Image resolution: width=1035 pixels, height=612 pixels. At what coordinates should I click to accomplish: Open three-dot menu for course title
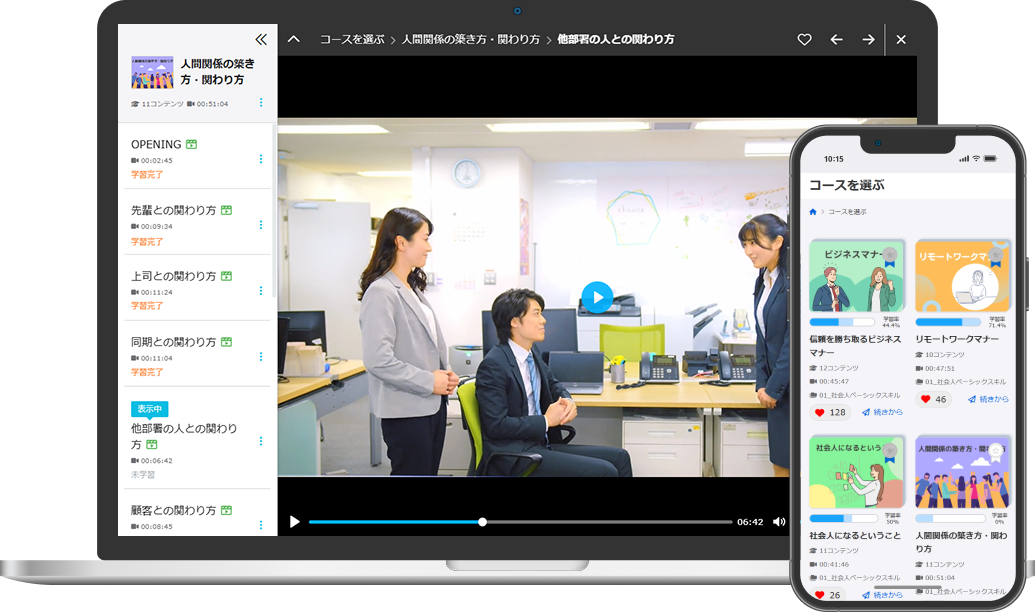coord(261,102)
